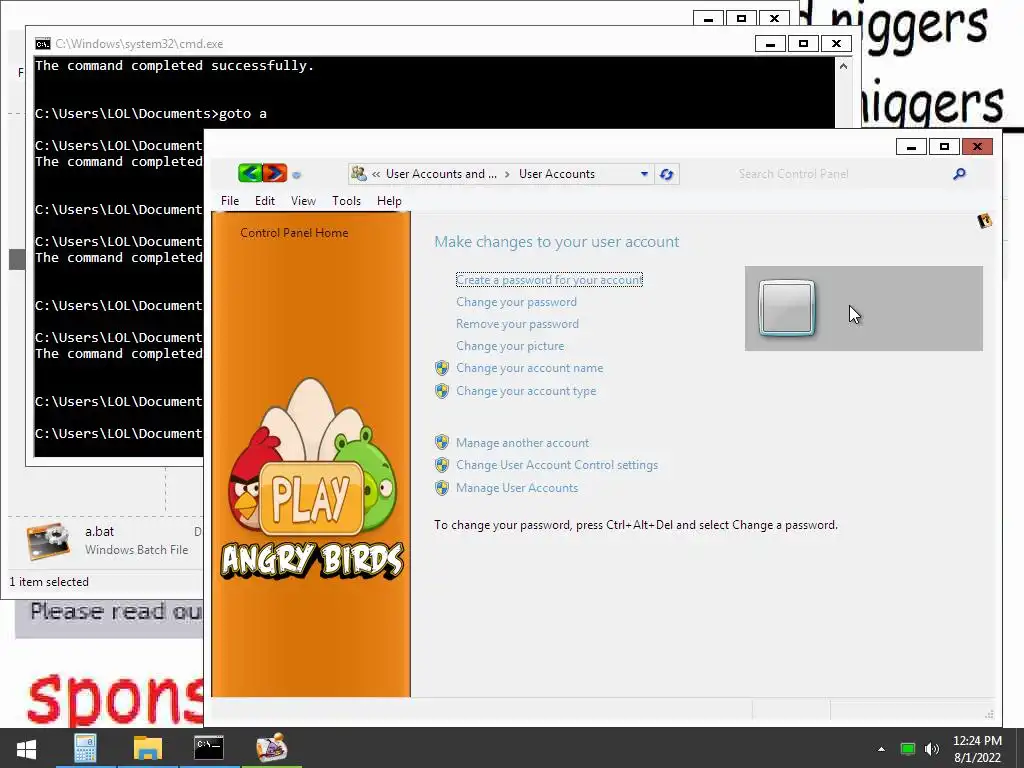1024x768 pixels.
Task: Open the View menu
Action: point(303,200)
